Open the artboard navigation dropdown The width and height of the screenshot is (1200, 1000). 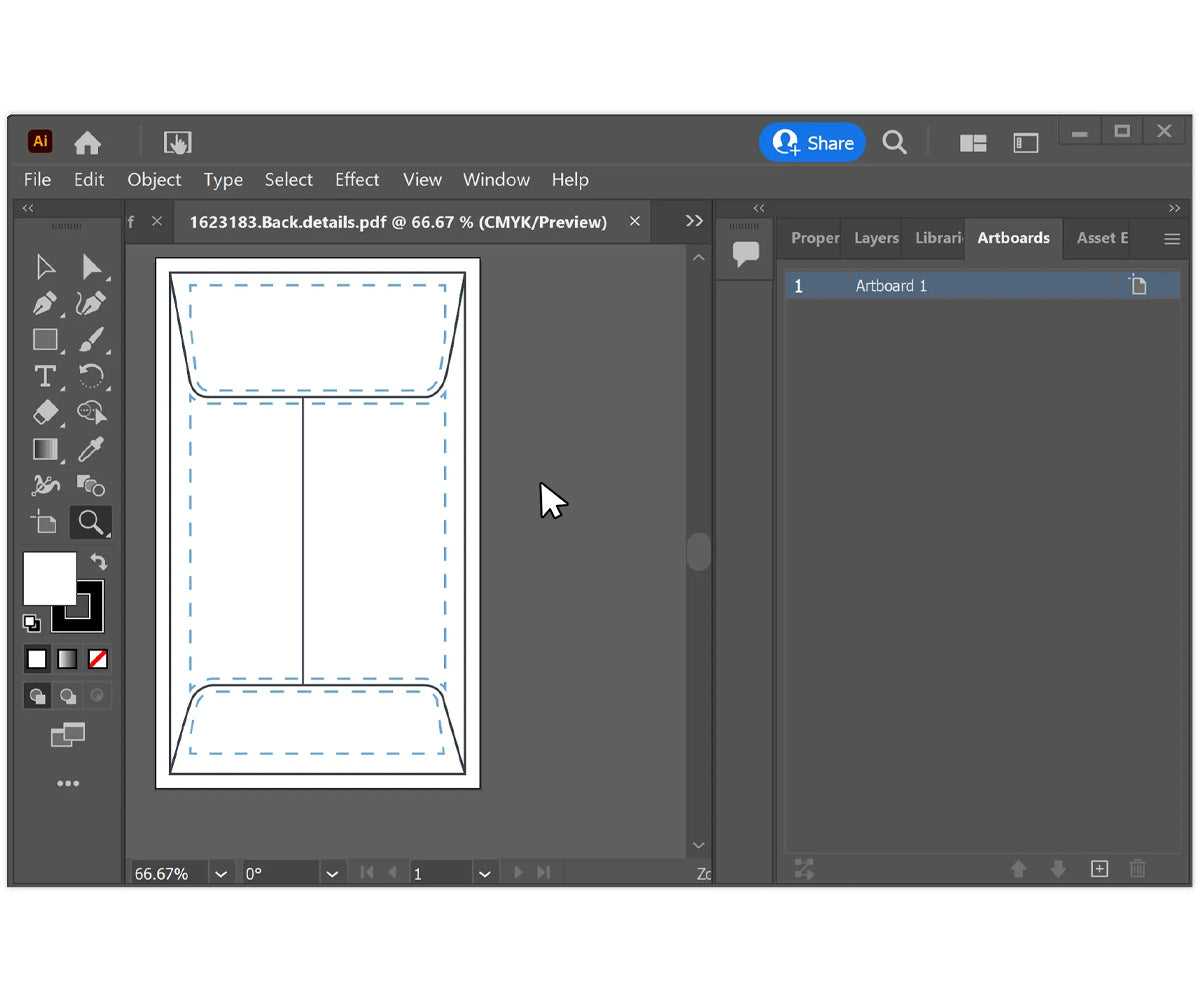click(485, 873)
